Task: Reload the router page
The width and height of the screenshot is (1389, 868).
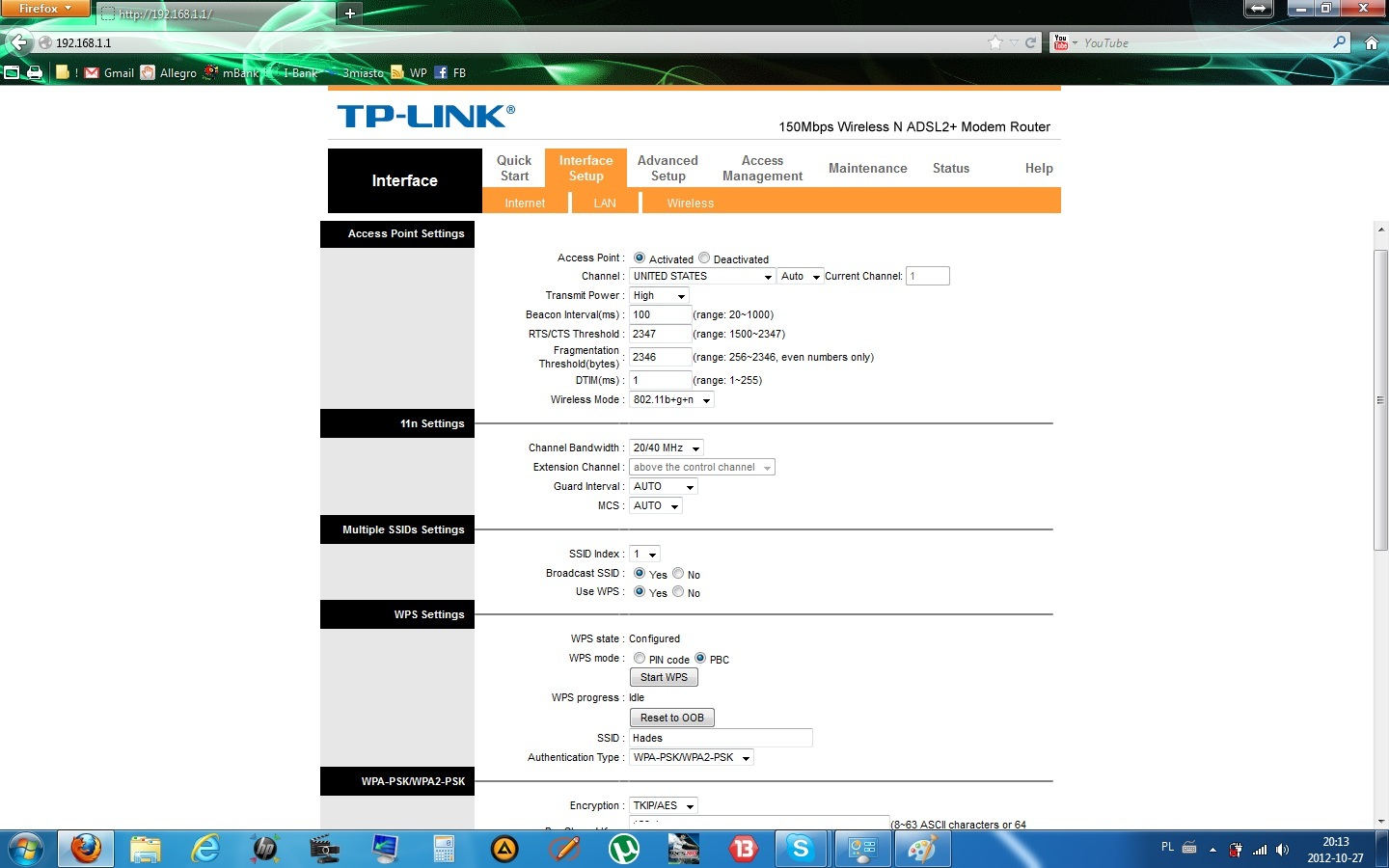Action: [x=1030, y=42]
